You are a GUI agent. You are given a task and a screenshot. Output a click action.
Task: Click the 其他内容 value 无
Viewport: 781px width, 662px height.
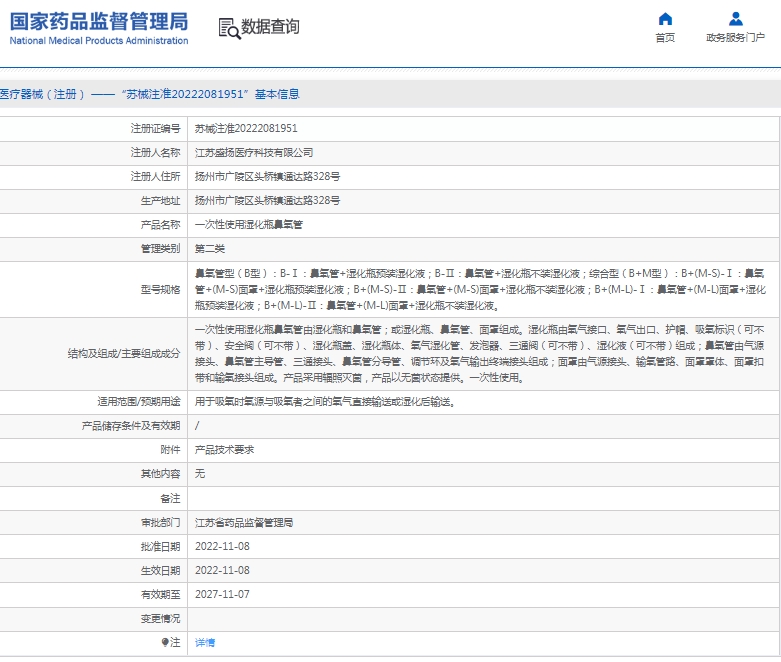(200, 474)
